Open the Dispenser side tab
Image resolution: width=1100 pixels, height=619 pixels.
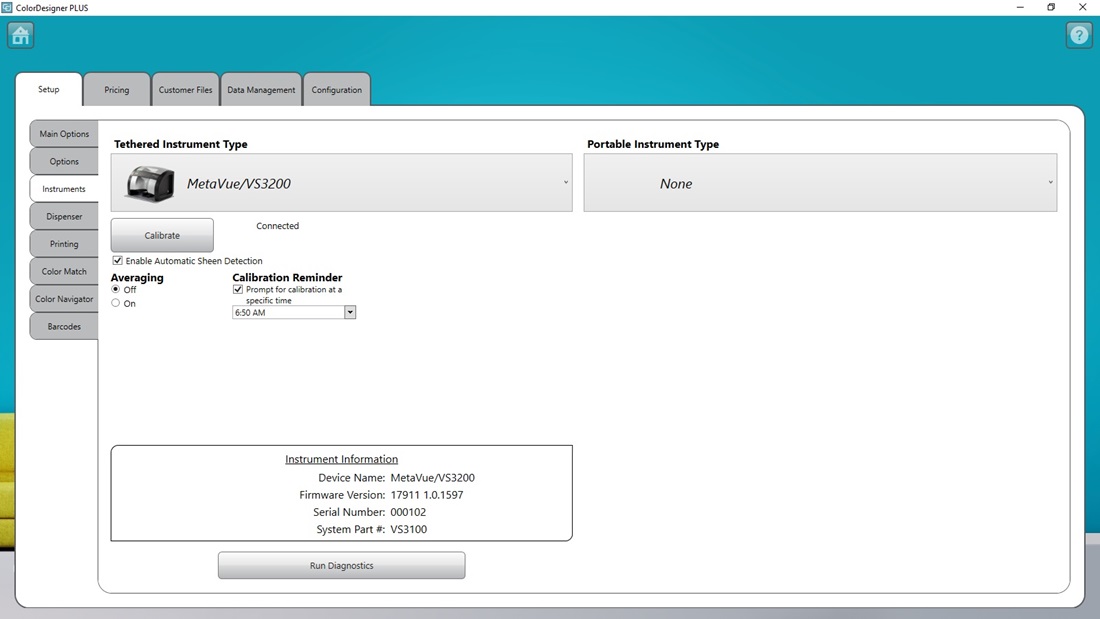[x=64, y=216]
